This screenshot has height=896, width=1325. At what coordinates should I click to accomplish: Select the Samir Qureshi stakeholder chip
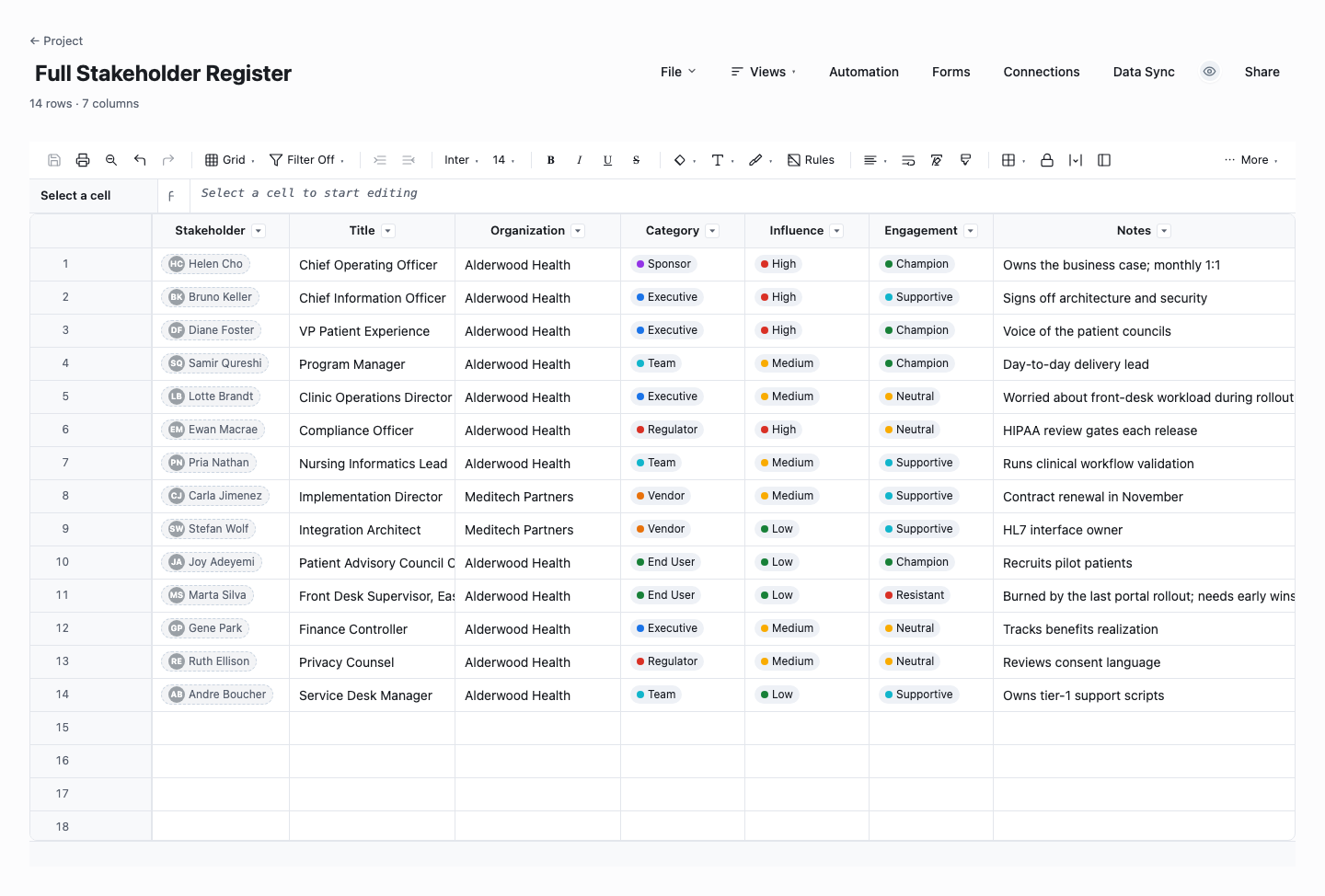pos(215,363)
